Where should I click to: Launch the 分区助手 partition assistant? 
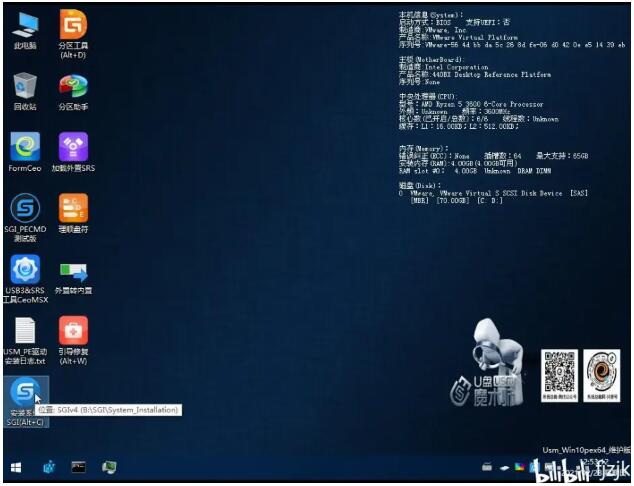[x=73, y=86]
